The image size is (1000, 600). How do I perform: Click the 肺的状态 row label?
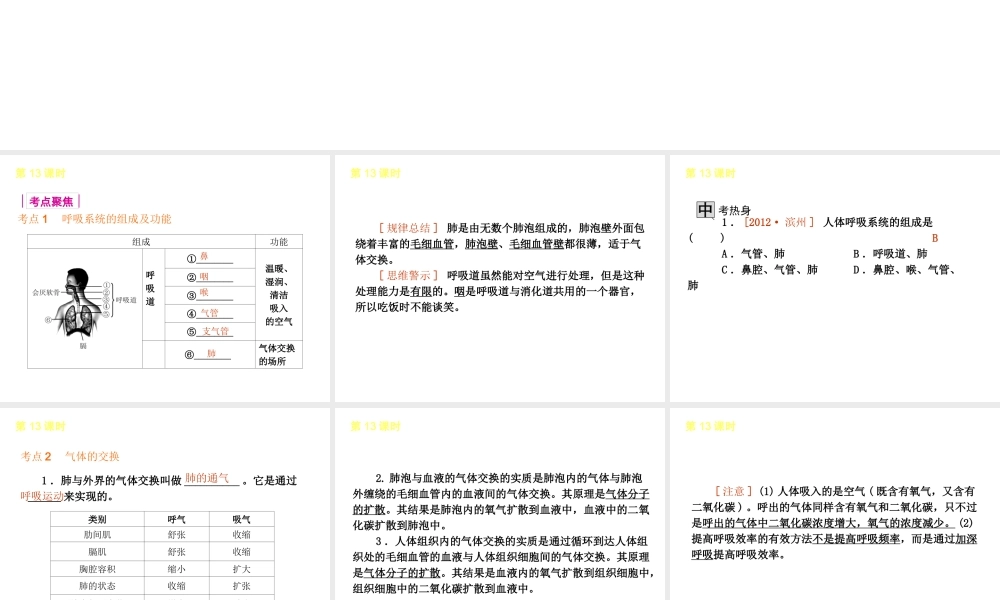[x=98, y=585]
